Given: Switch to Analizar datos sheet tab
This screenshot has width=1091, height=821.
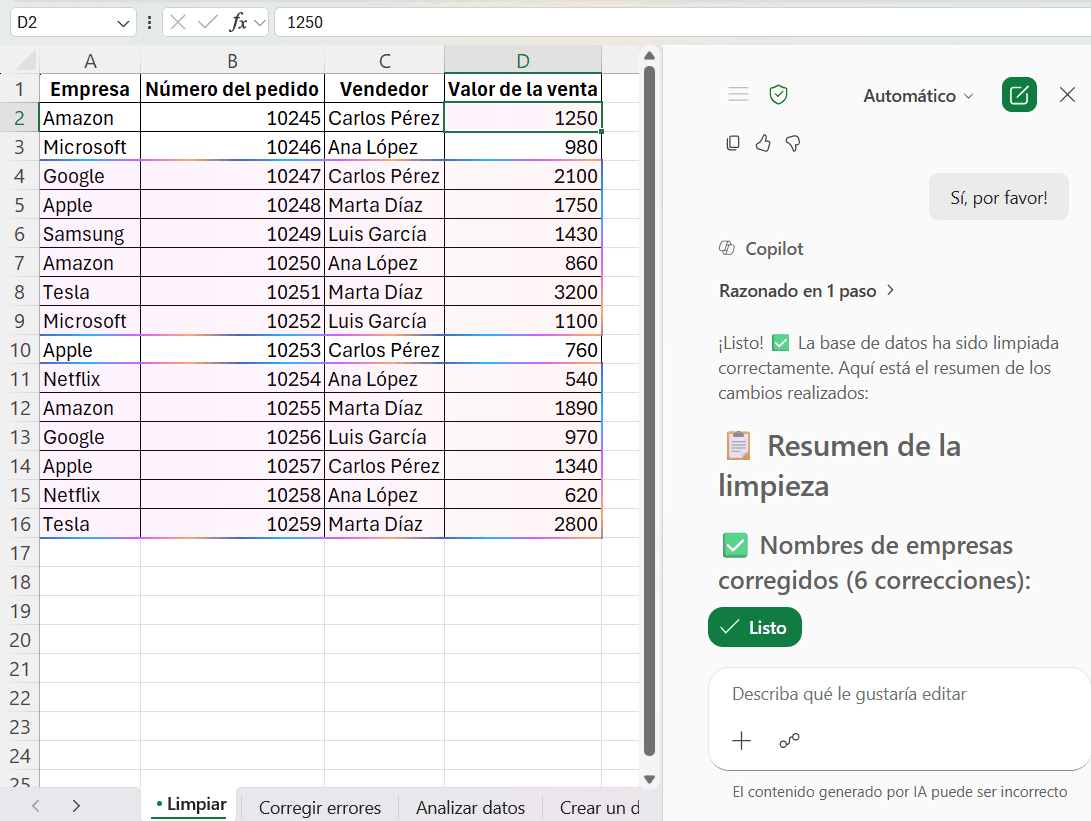Looking at the screenshot, I should pos(470,808).
